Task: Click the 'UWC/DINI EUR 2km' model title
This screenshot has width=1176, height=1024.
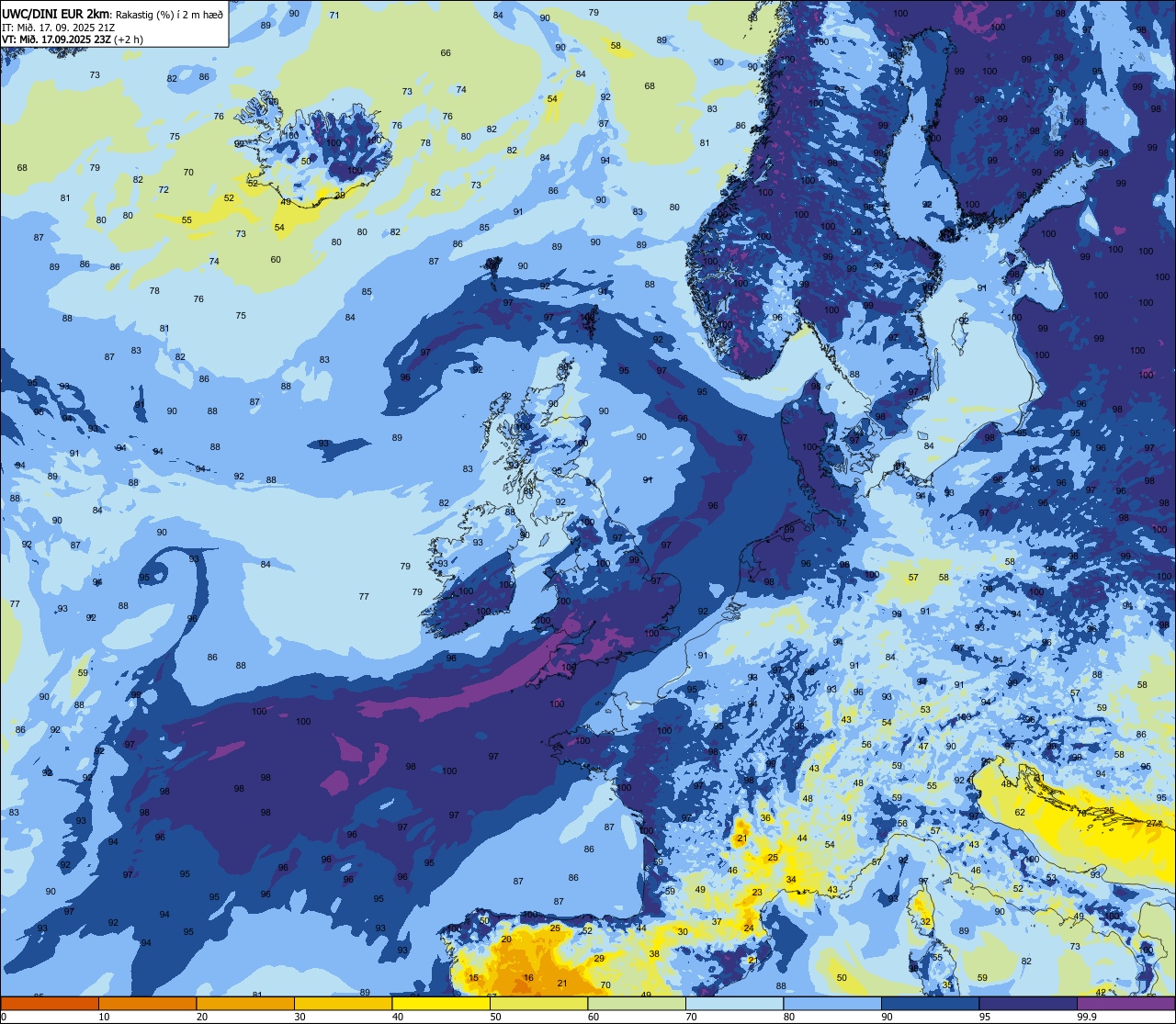Action: coord(56,13)
